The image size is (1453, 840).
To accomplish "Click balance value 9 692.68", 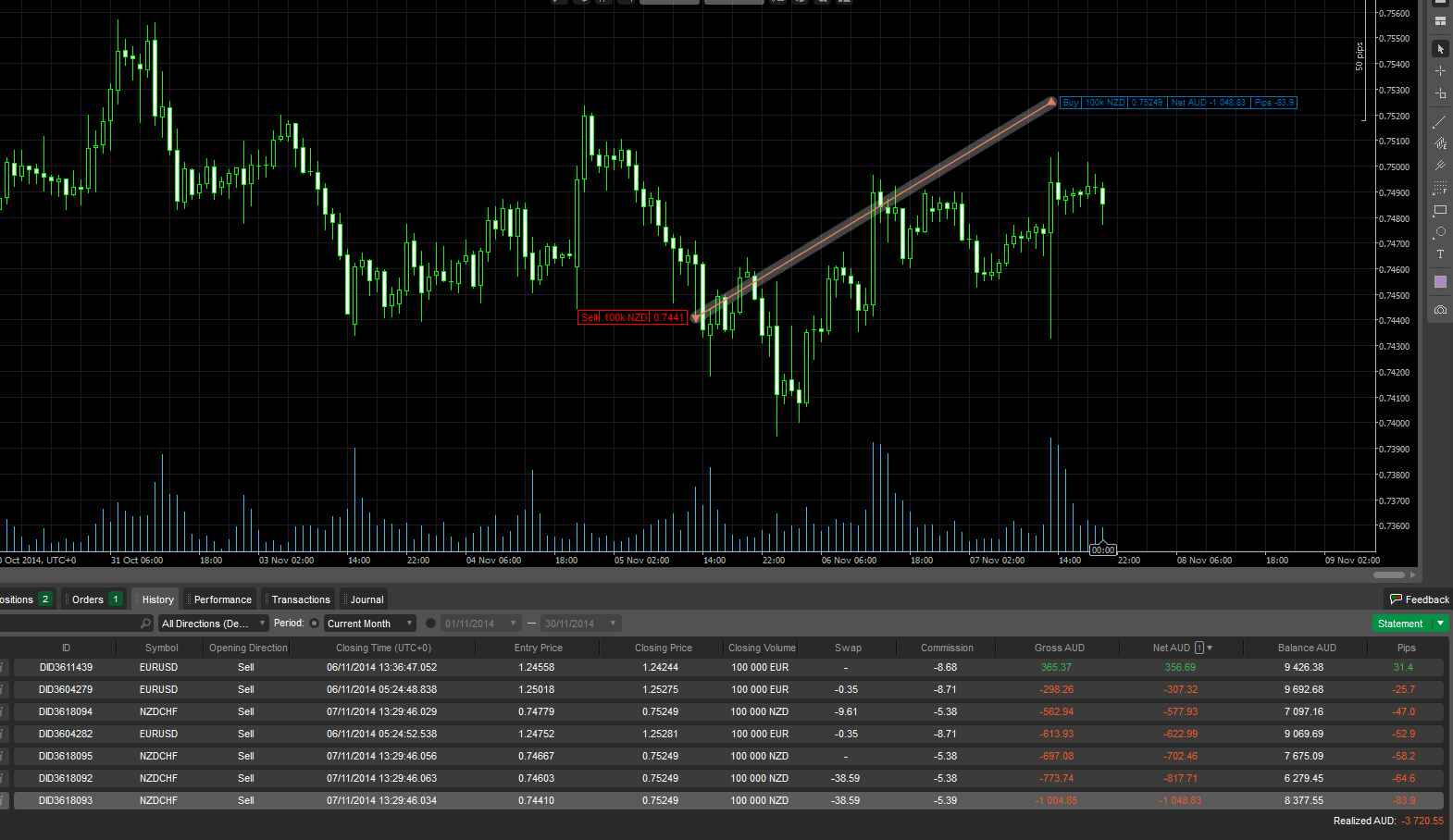I will 1304,689.
